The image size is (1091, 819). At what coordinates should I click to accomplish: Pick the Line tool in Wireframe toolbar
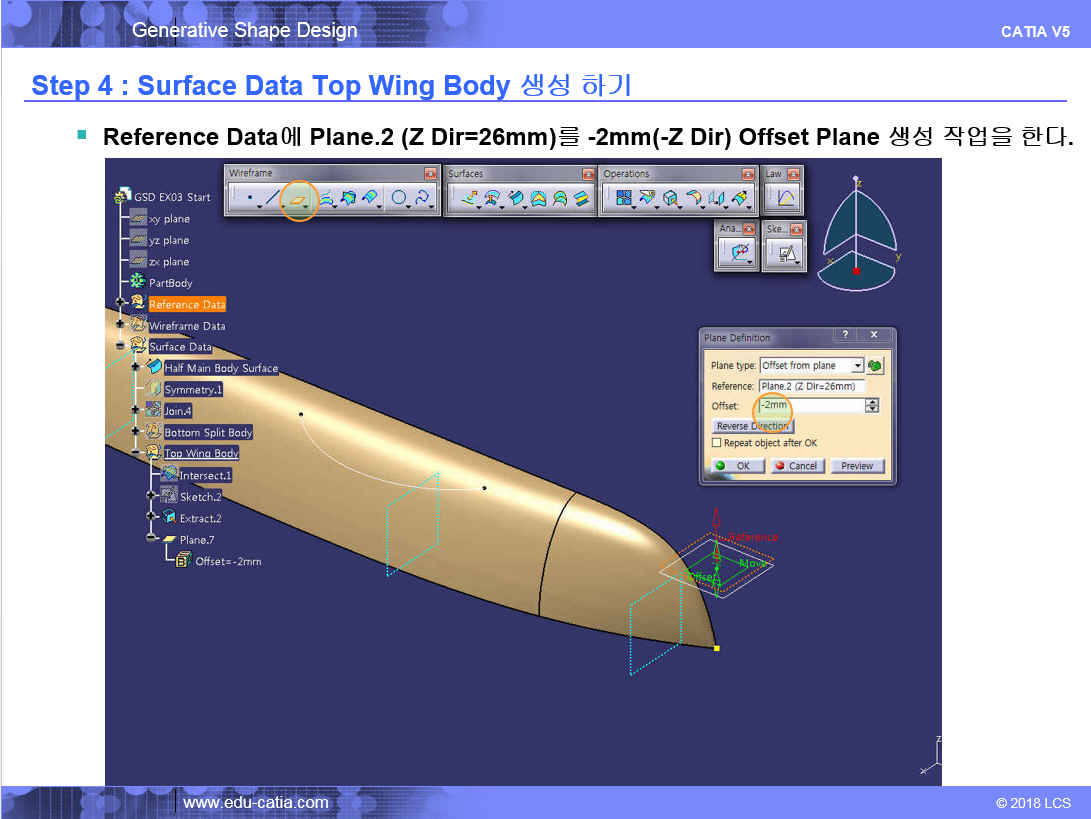coord(271,199)
